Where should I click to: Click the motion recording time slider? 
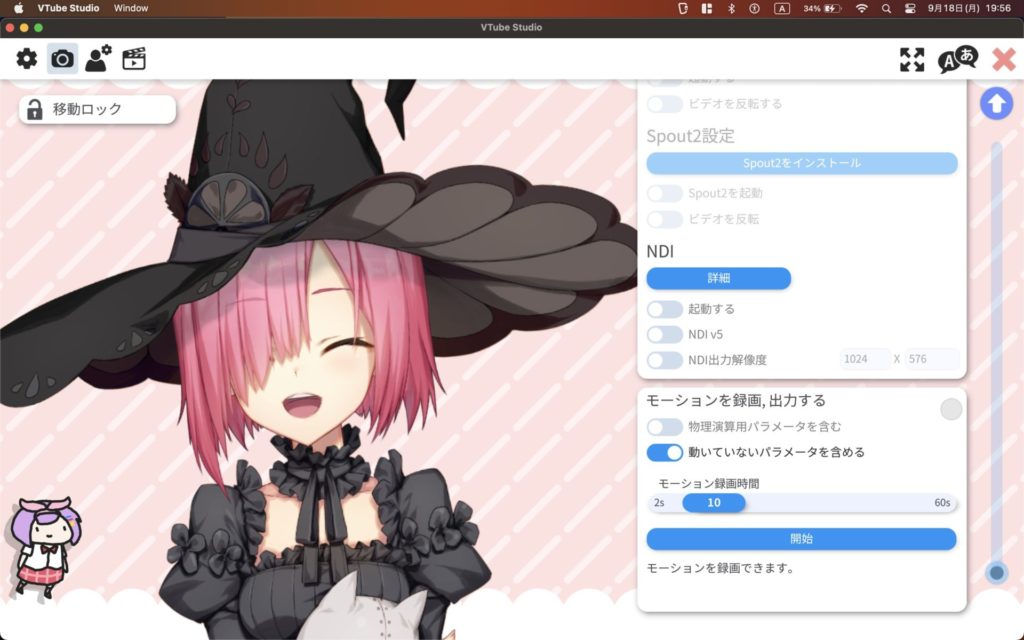(x=801, y=503)
